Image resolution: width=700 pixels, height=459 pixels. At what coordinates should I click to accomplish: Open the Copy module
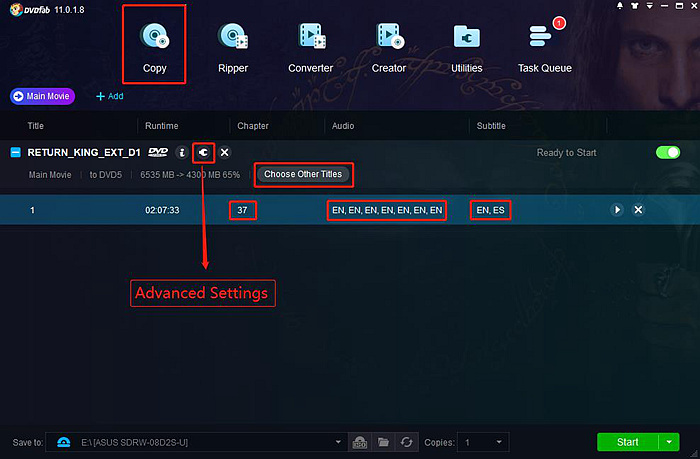click(x=154, y=47)
